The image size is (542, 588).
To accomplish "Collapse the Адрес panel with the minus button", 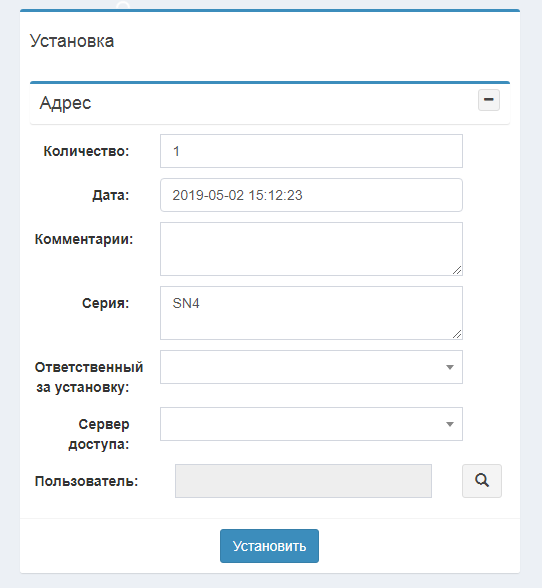I will tap(489, 100).
